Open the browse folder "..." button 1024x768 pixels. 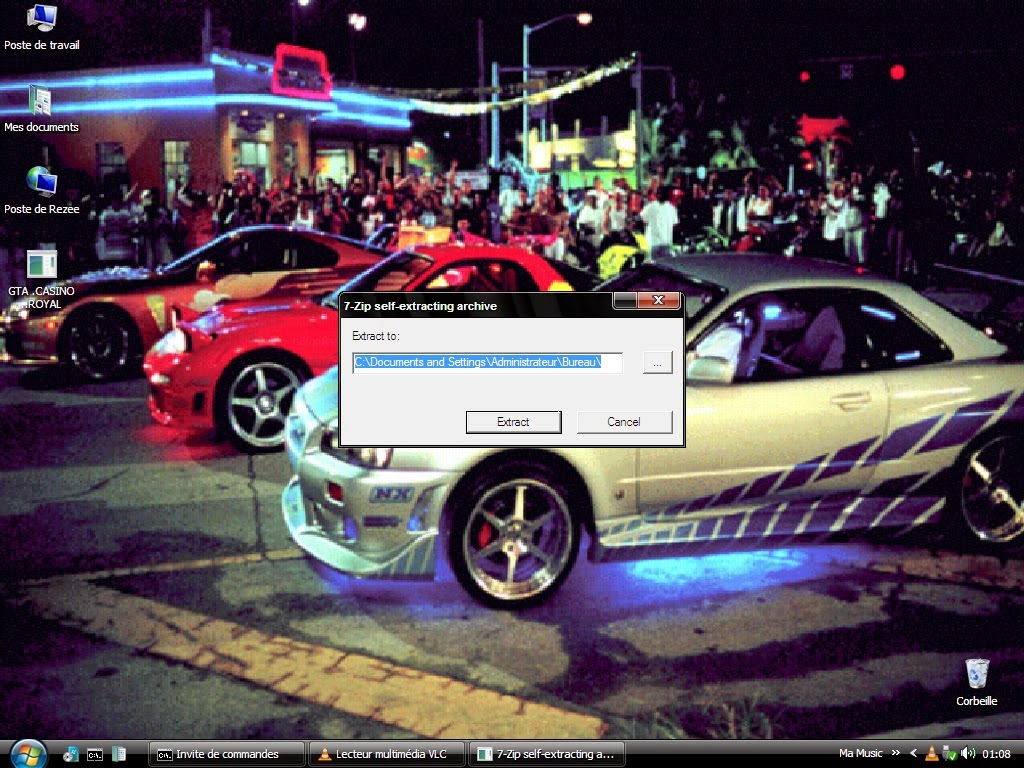[657, 362]
